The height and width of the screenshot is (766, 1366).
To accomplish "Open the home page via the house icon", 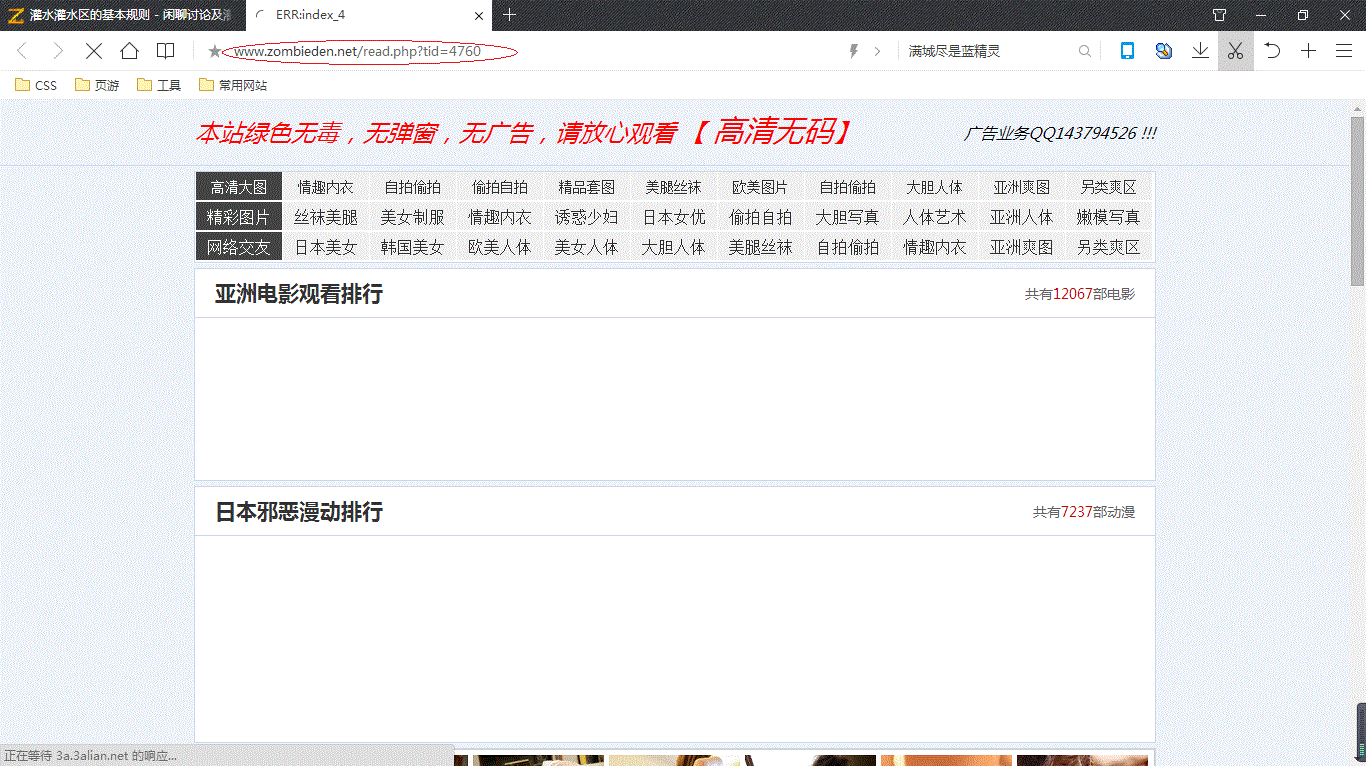I will (x=130, y=51).
